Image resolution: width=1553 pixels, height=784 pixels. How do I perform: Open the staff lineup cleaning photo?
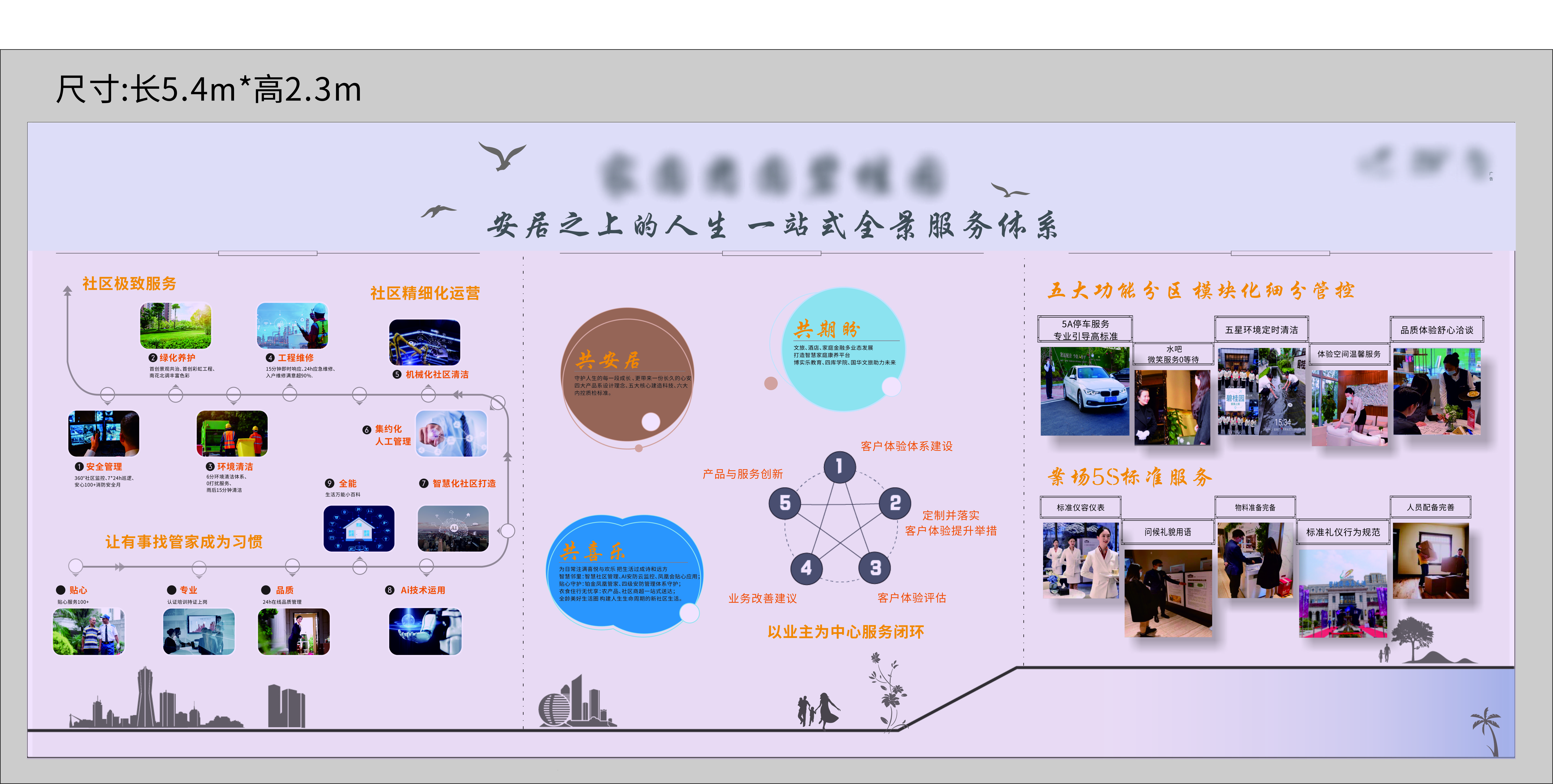pos(1261,391)
